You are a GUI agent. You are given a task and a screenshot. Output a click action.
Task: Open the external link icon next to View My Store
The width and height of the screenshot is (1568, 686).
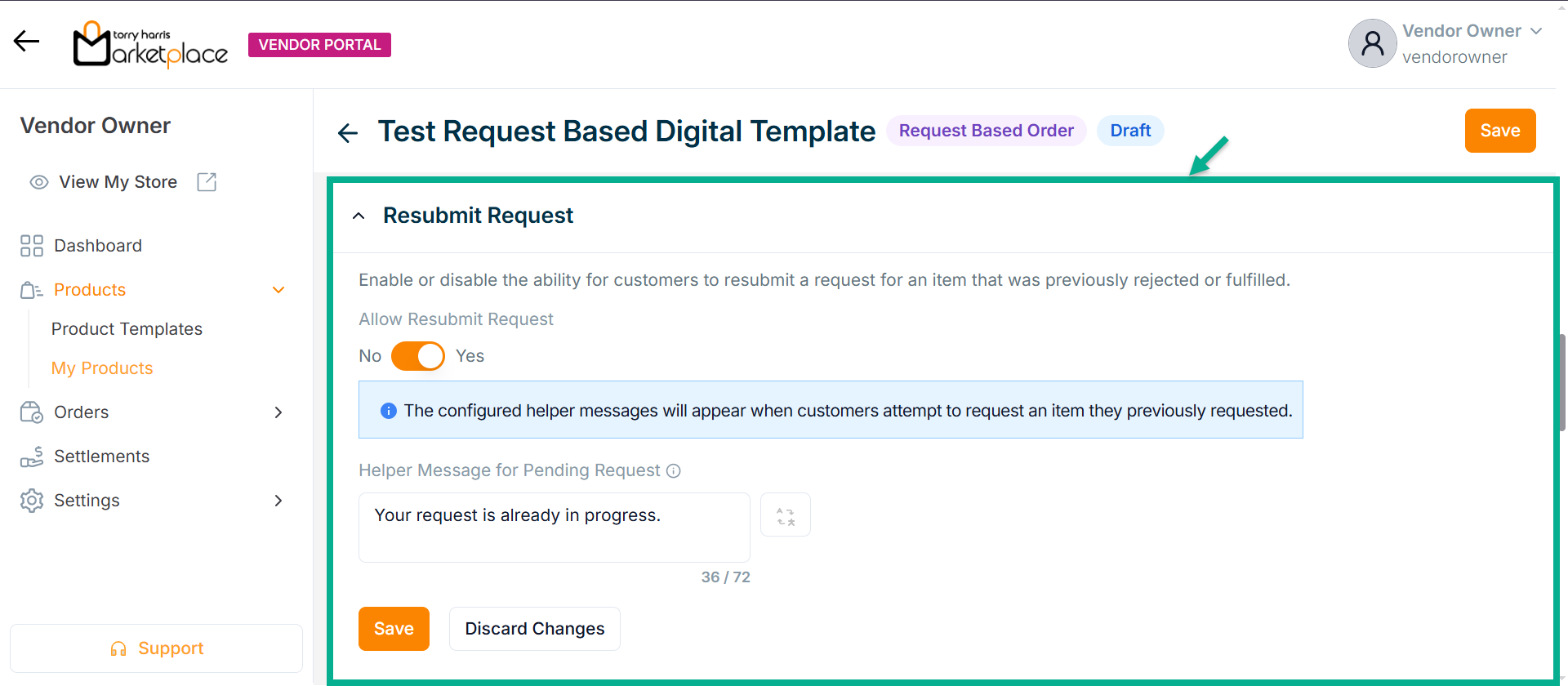click(207, 182)
